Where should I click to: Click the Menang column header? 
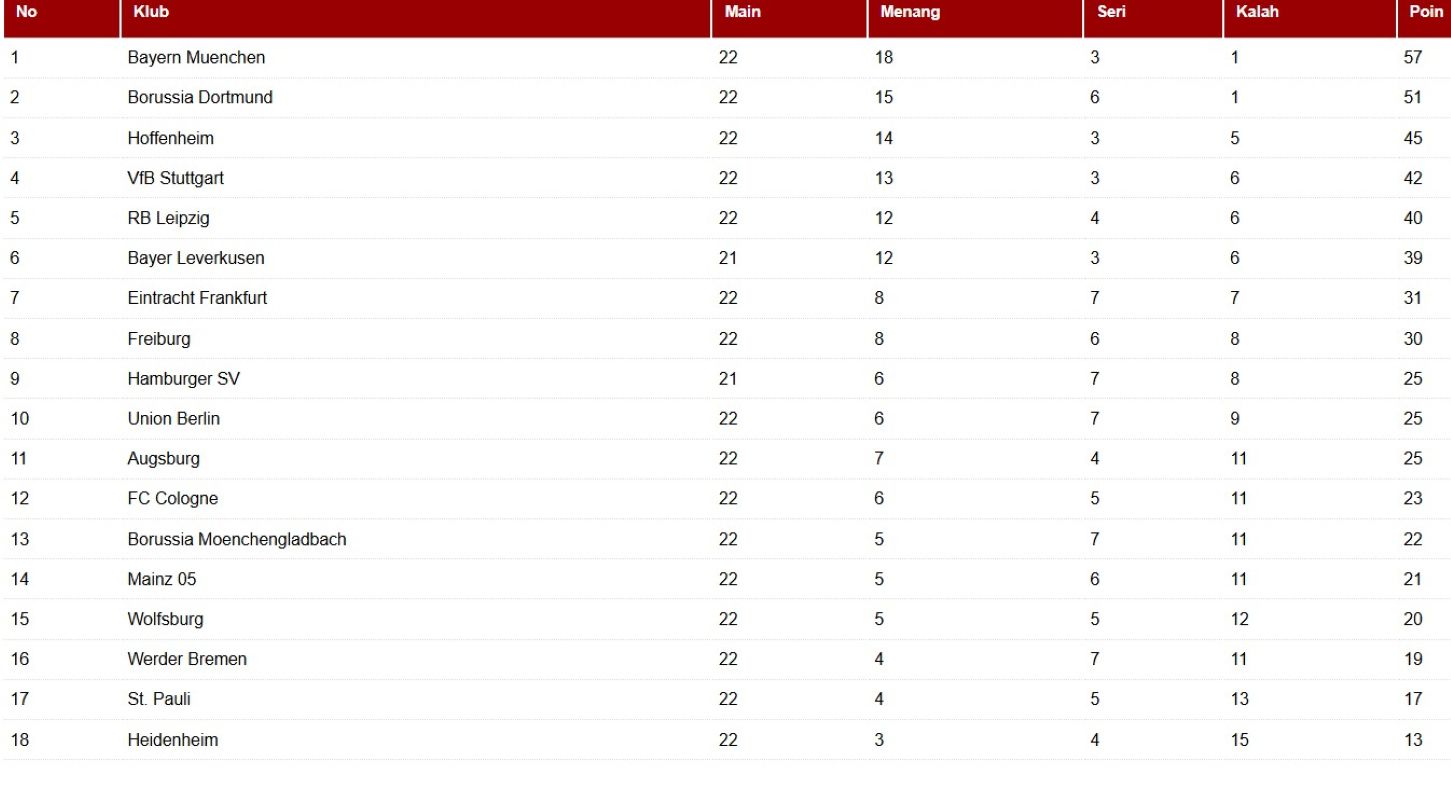(x=910, y=12)
